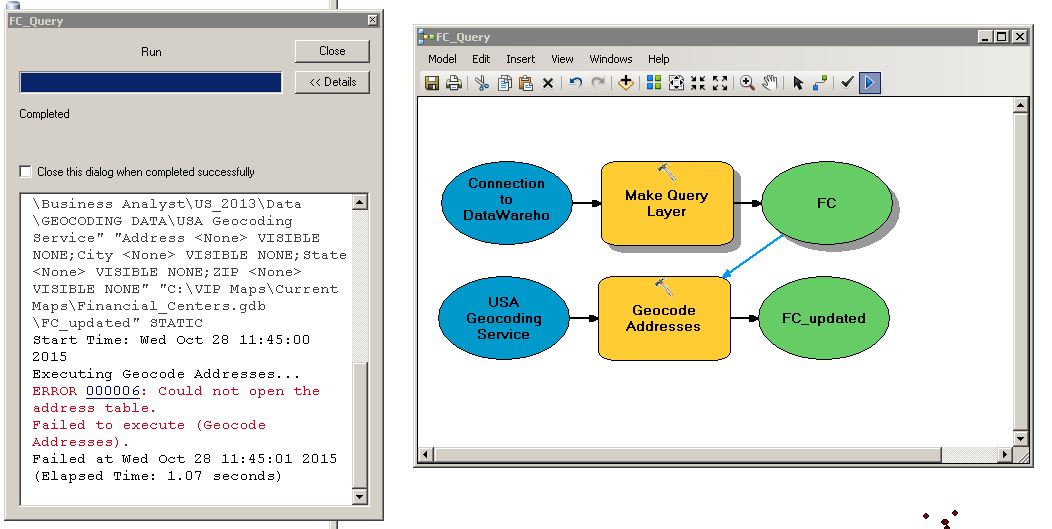Screen dimensions: 1052x529
Task: Run the model with play icon
Action: point(870,83)
